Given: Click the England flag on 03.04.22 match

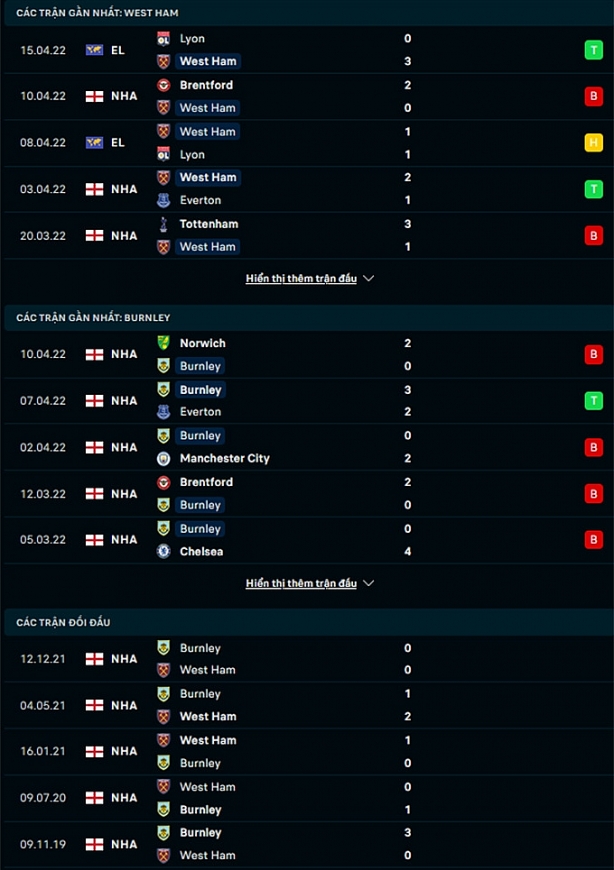Looking at the screenshot, I should [95, 189].
